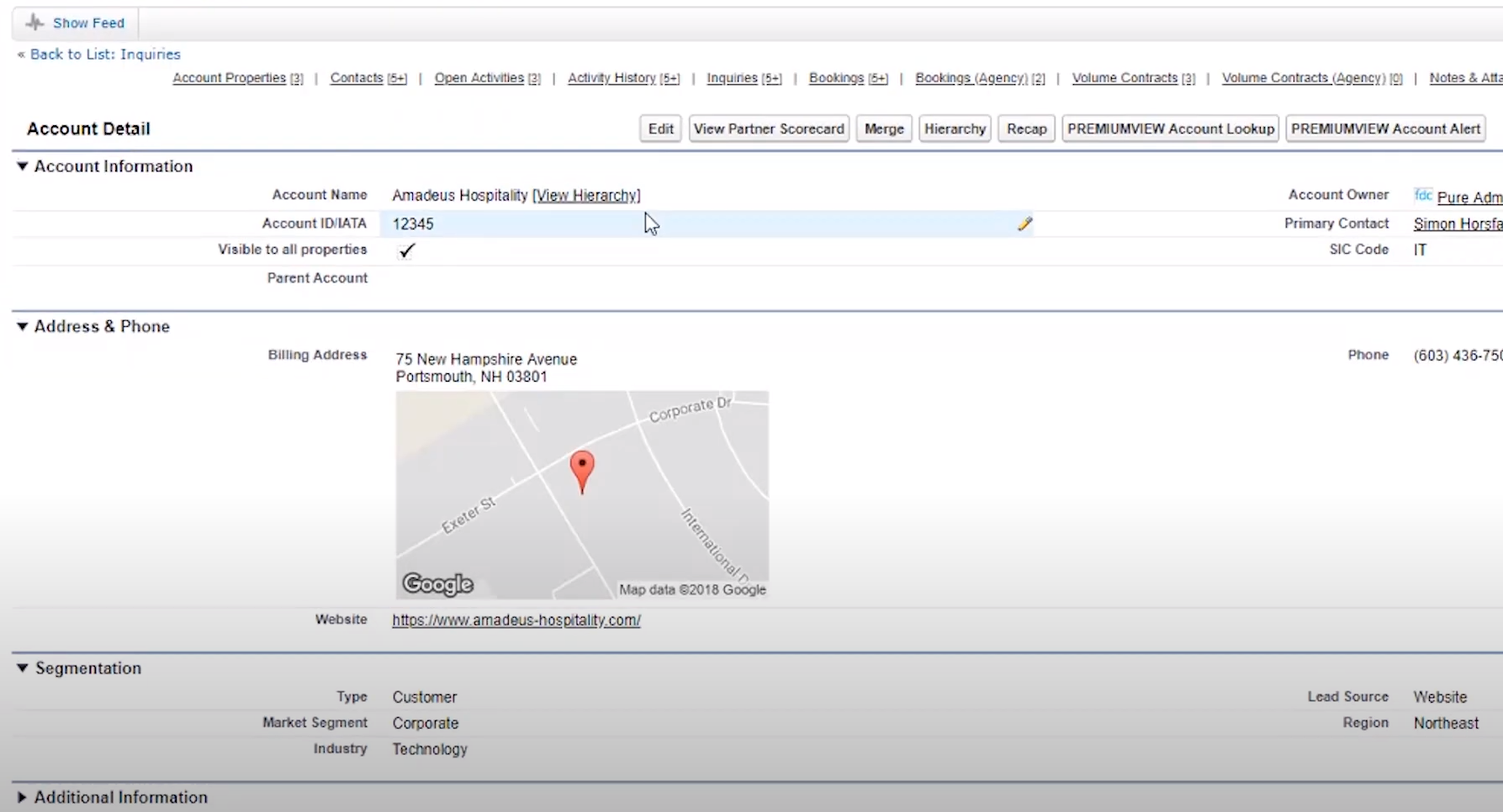Click the Edit button

[661, 129]
